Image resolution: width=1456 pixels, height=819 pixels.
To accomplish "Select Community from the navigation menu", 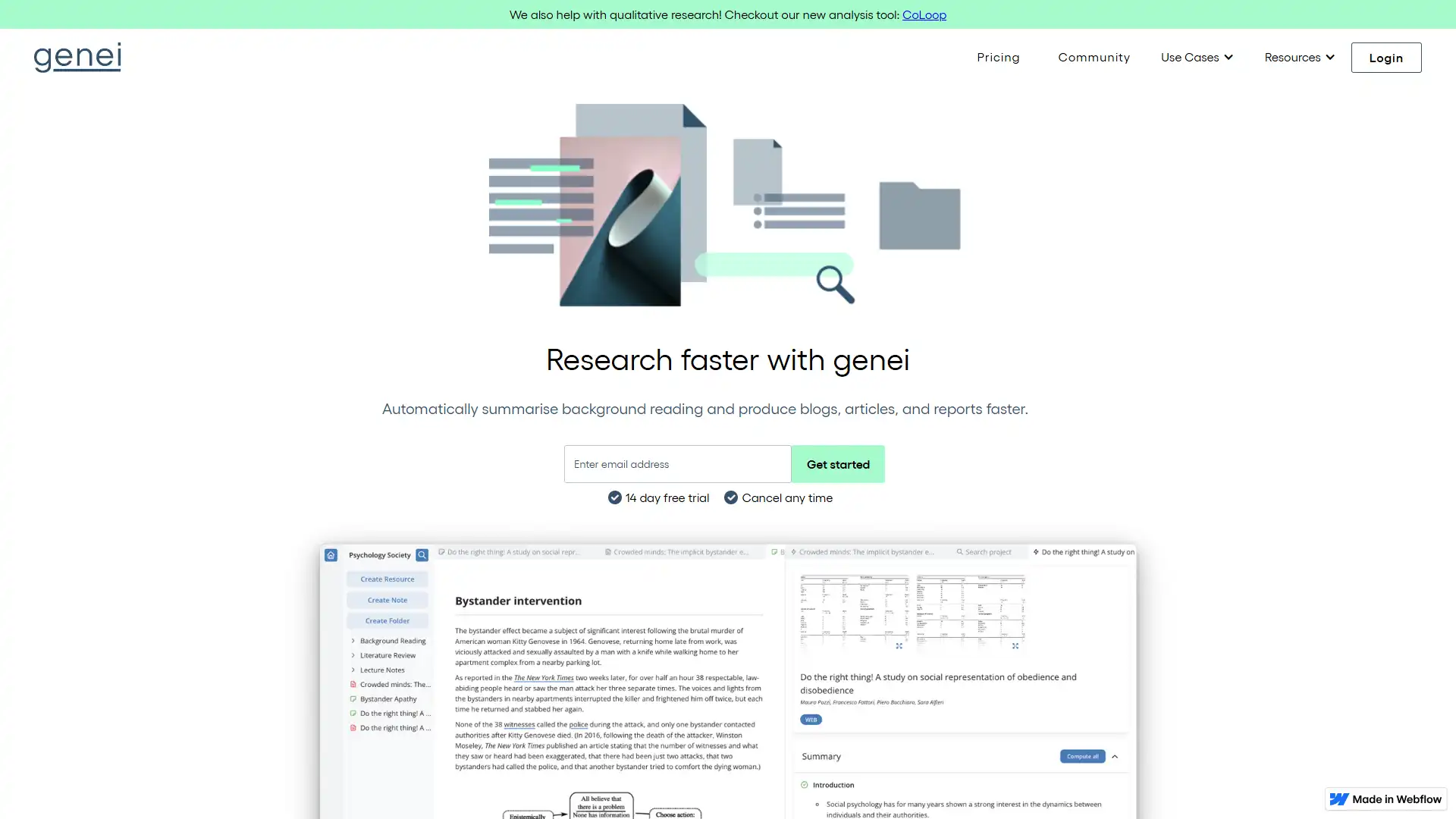I will point(1094,57).
